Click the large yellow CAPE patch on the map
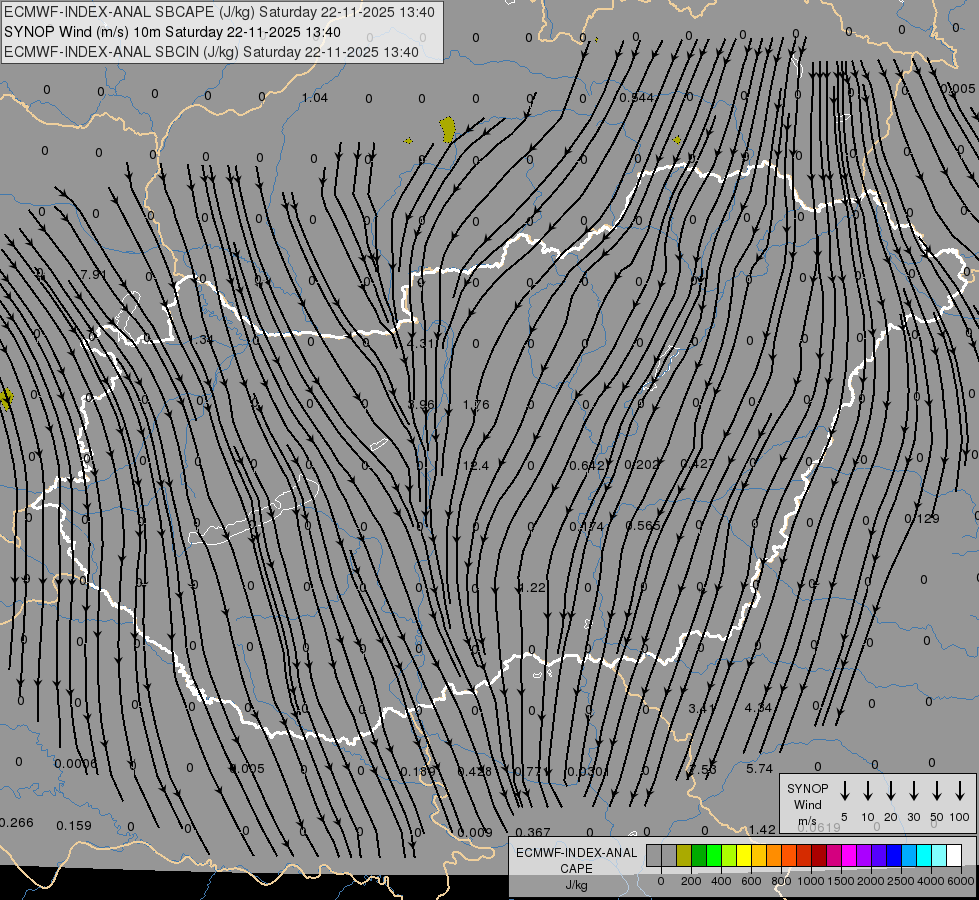Viewport: 979px width, 900px height. click(447, 128)
